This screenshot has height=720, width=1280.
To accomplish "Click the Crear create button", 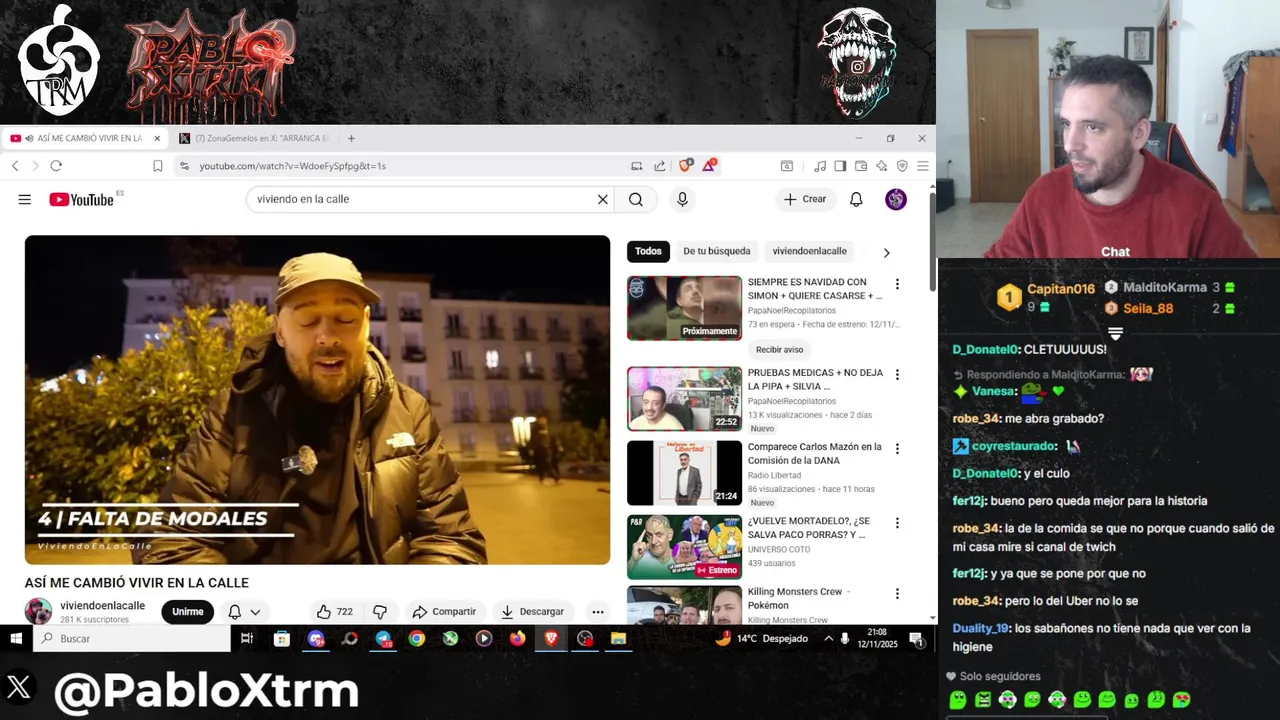I will (x=805, y=199).
